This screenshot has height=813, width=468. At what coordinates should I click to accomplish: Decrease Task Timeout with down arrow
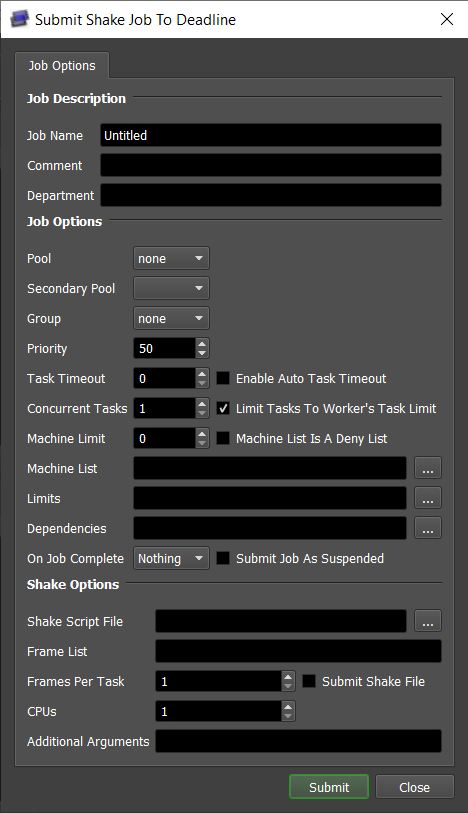tap(202, 384)
